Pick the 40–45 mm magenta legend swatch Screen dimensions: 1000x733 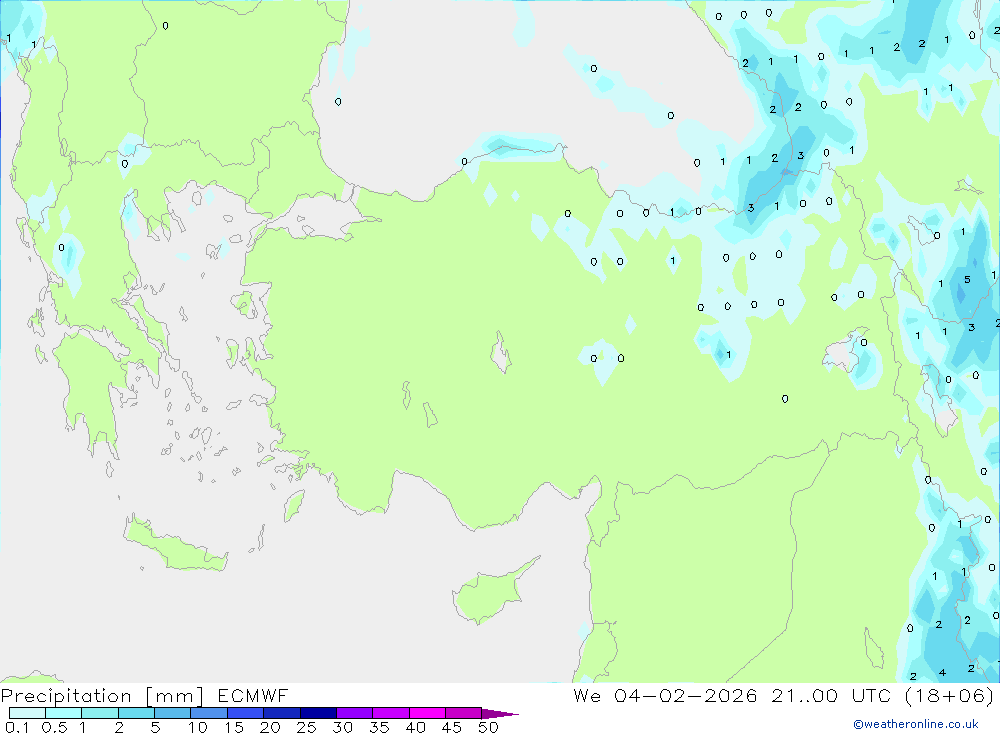(427, 713)
